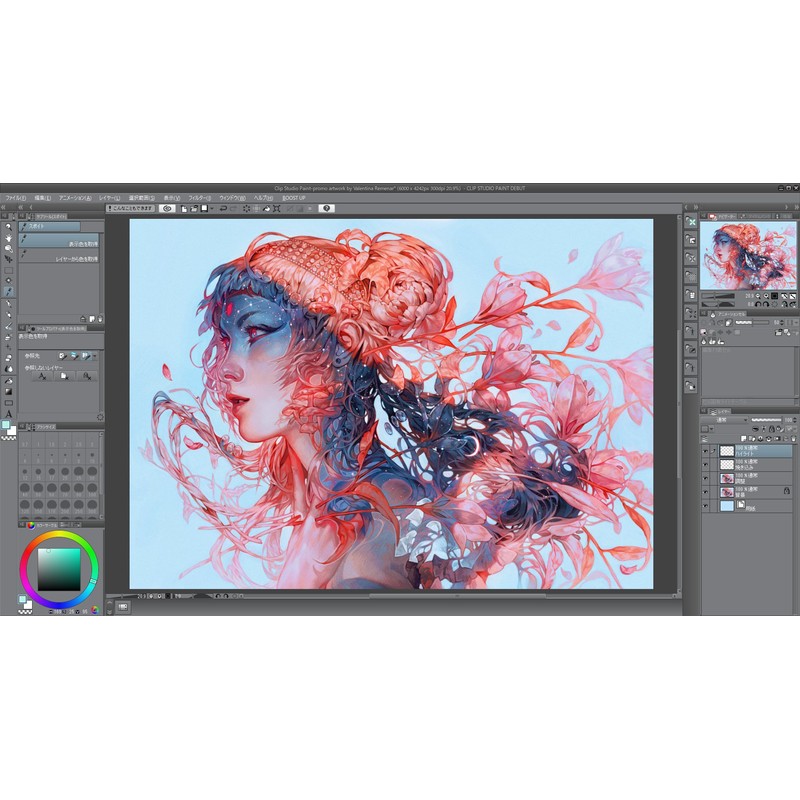The width and height of the screenshot is (800, 800).
Task: Select the Eyedropper tool in the toolbox
Action: pos(9,292)
